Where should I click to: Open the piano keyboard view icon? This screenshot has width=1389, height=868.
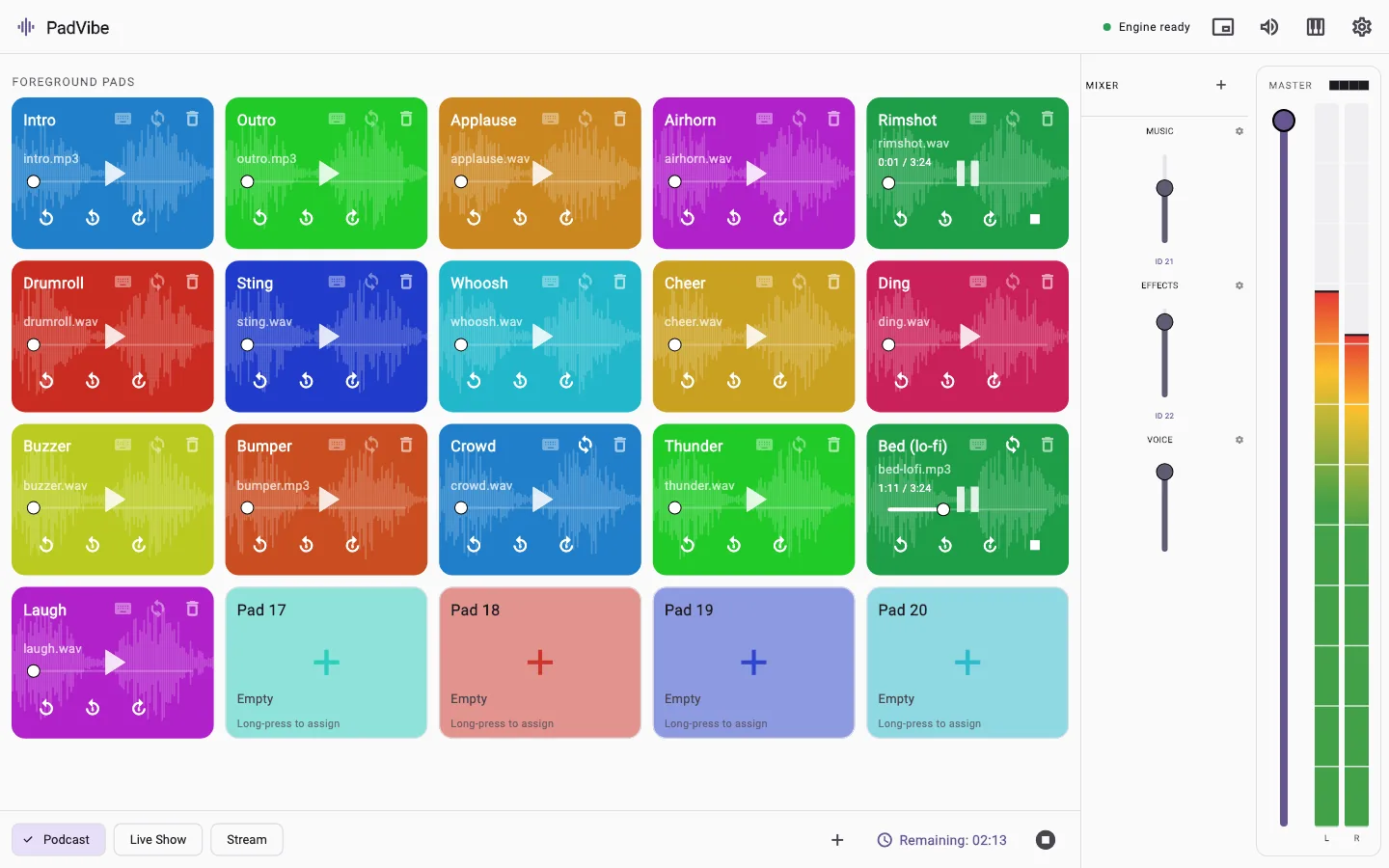coord(1316,27)
